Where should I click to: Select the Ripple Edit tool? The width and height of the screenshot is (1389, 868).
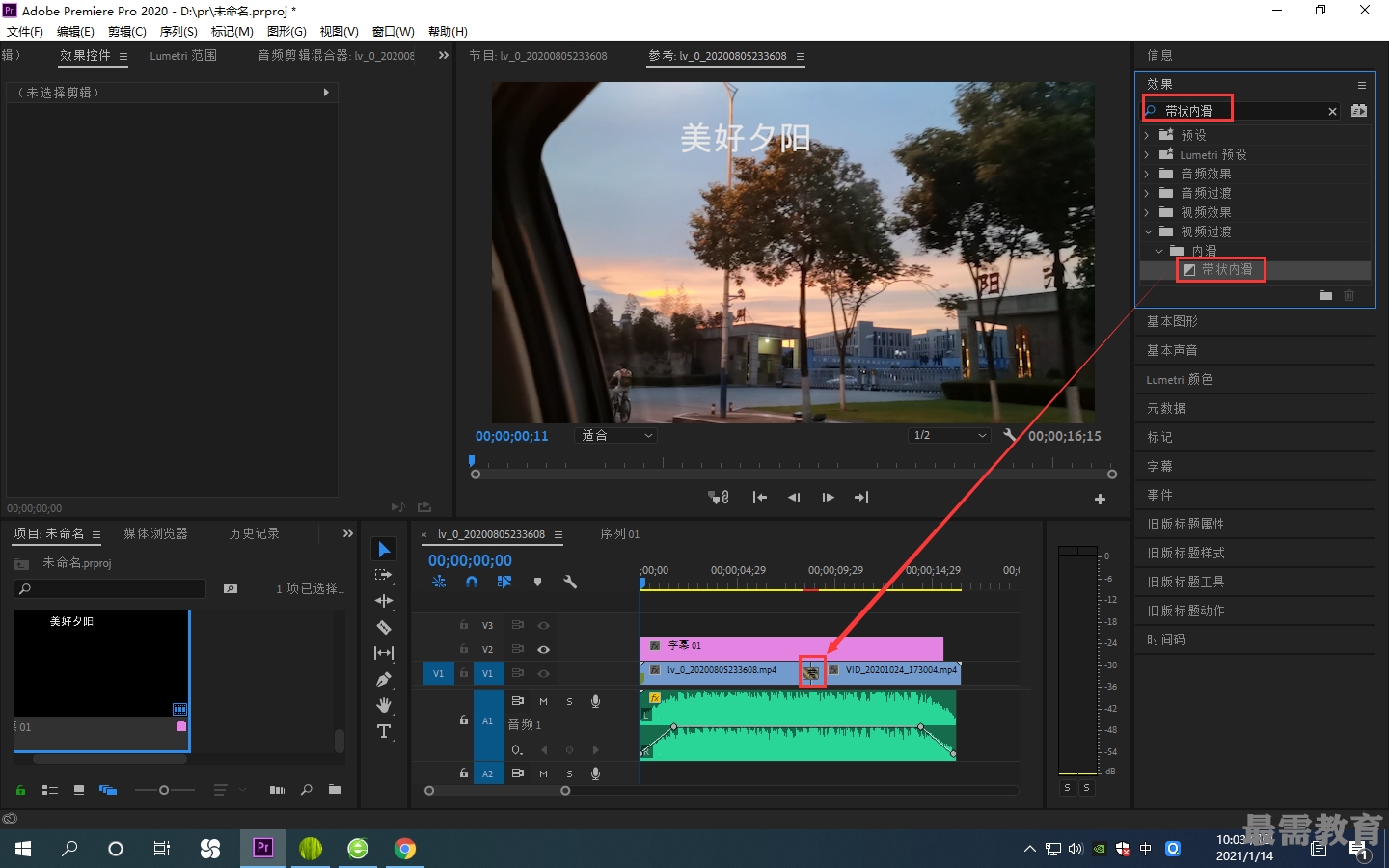pyautogui.click(x=384, y=601)
